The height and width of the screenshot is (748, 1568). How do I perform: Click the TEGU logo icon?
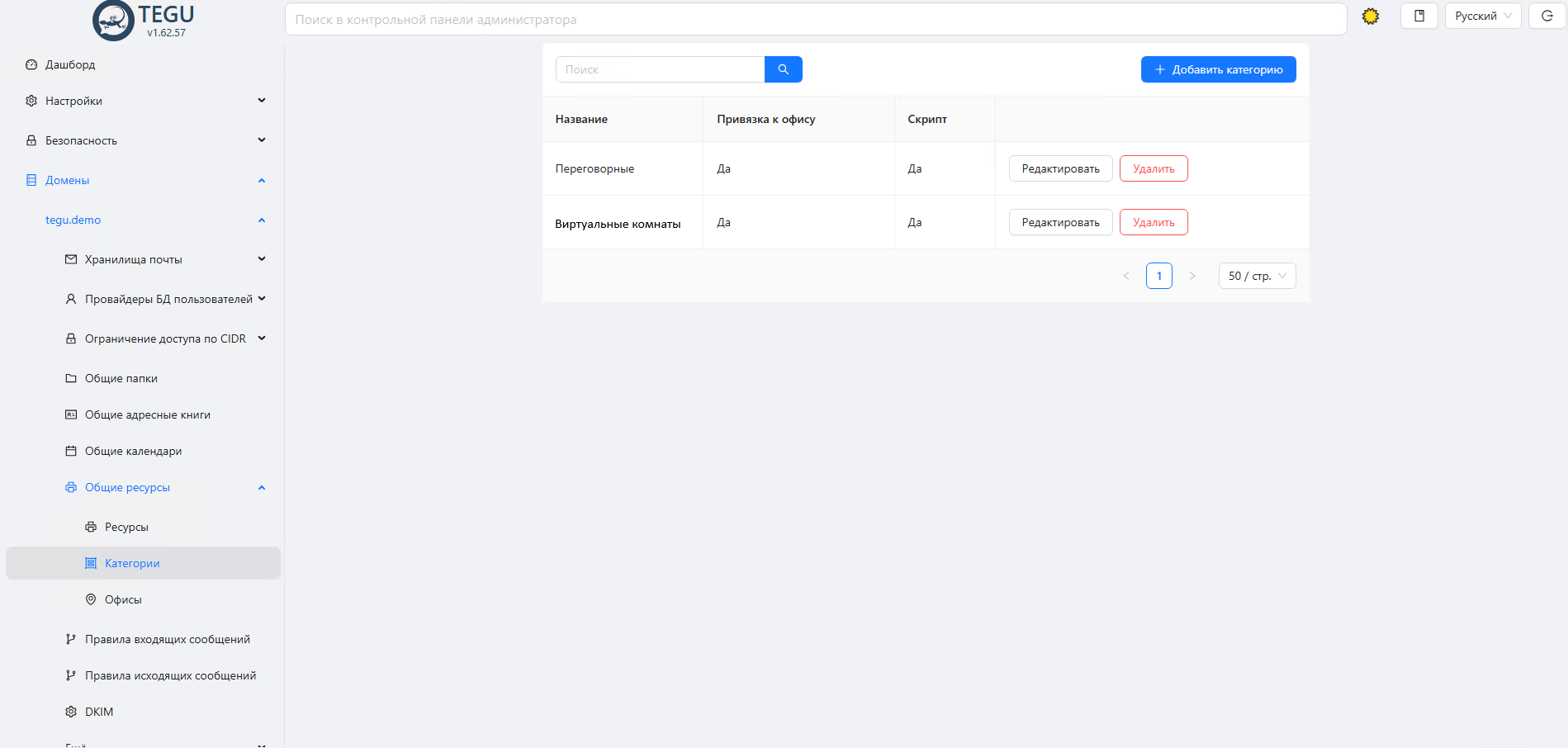(114, 21)
